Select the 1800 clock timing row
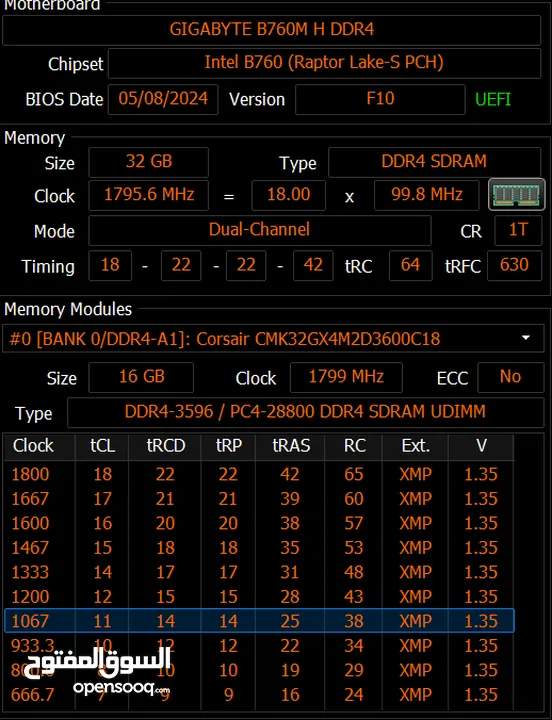 click(259, 474)
